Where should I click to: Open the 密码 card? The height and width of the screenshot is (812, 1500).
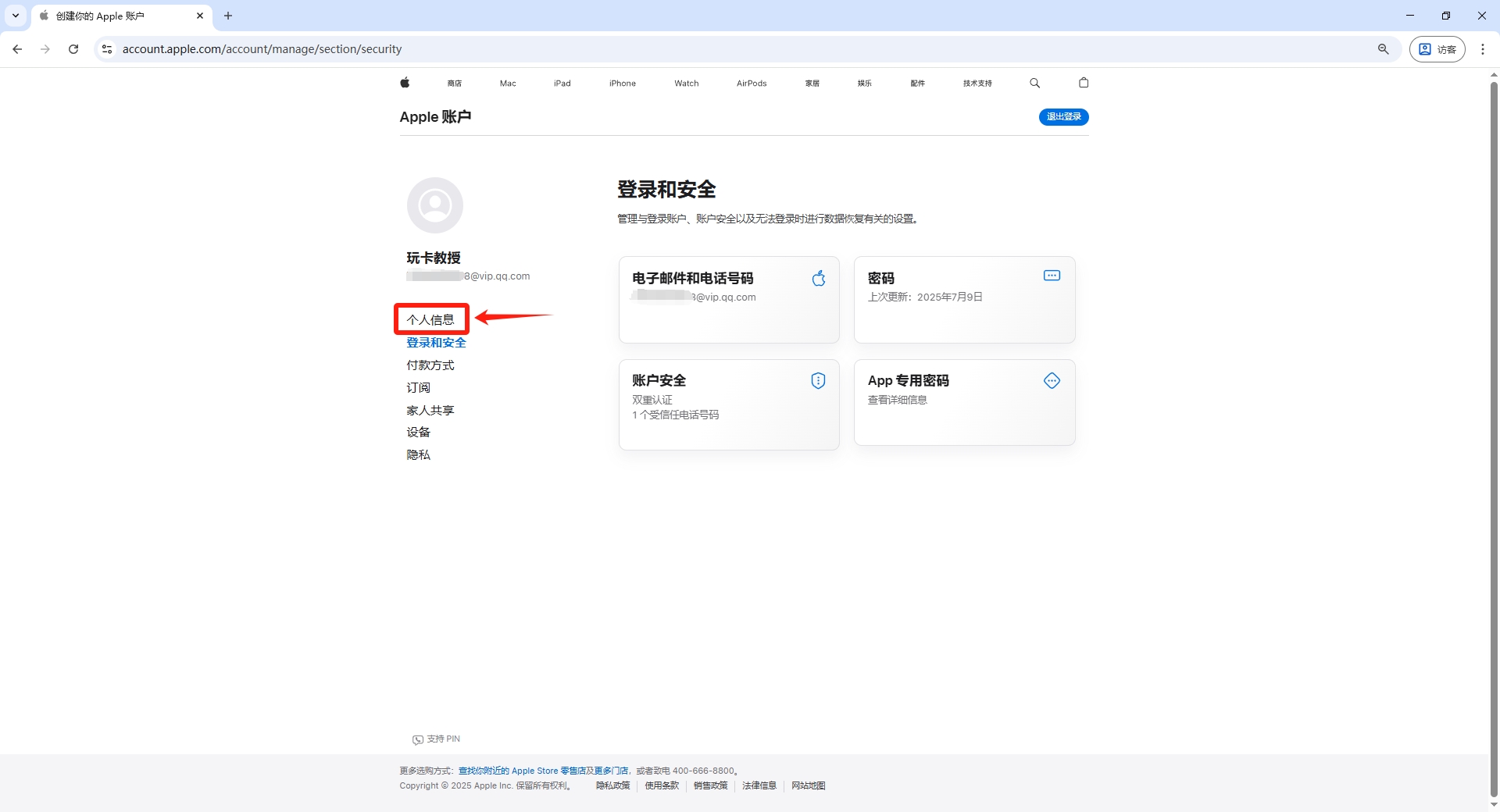tap(965, 300)
